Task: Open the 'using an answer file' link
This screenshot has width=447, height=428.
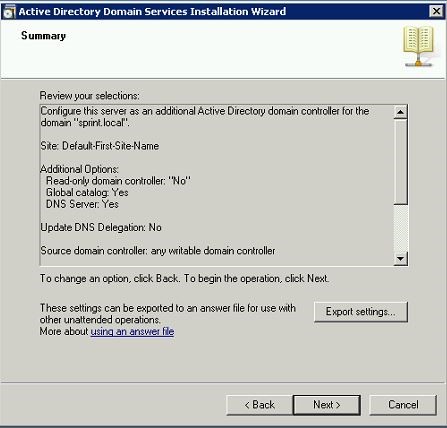Action: click(x=132, y=332)
